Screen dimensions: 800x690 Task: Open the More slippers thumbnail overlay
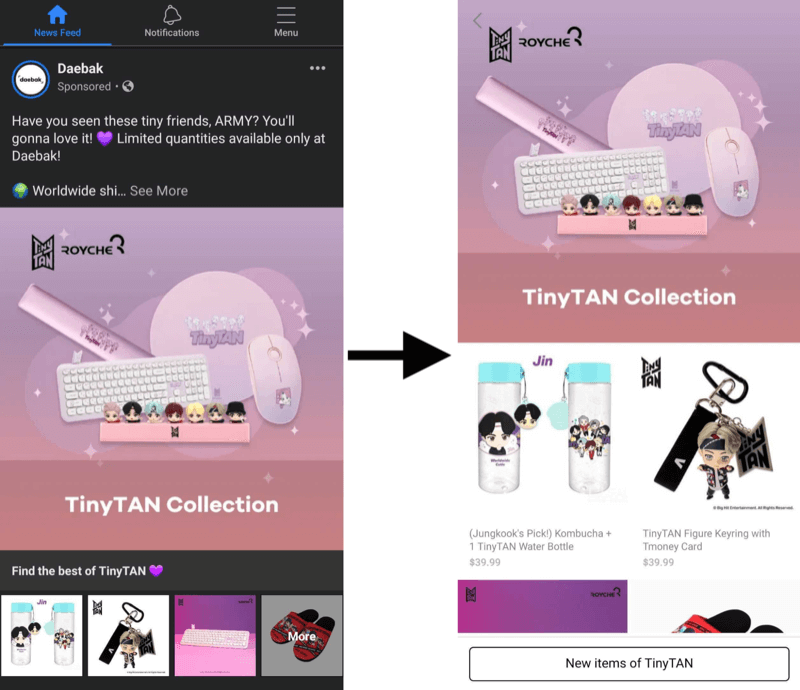pyautogui.click(x=302, y=635)
